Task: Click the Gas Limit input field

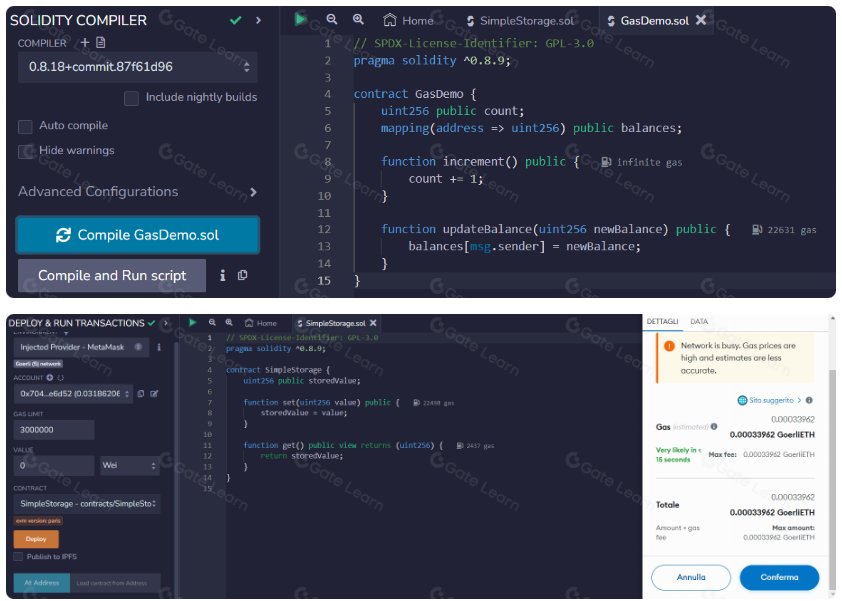Action: 54,430
